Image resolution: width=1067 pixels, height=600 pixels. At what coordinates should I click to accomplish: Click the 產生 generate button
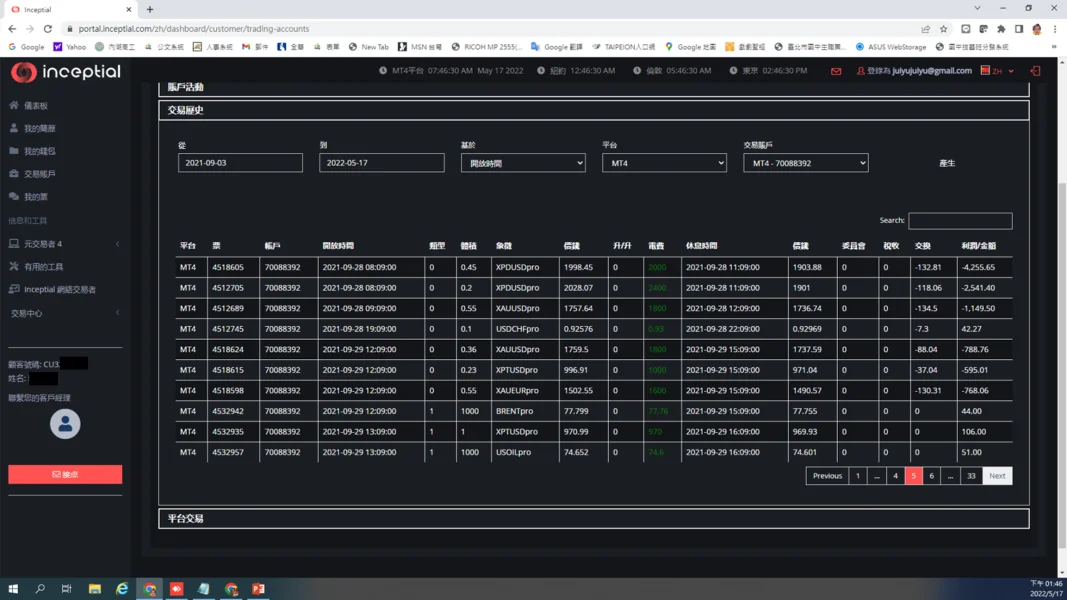(x=947, y=163)
